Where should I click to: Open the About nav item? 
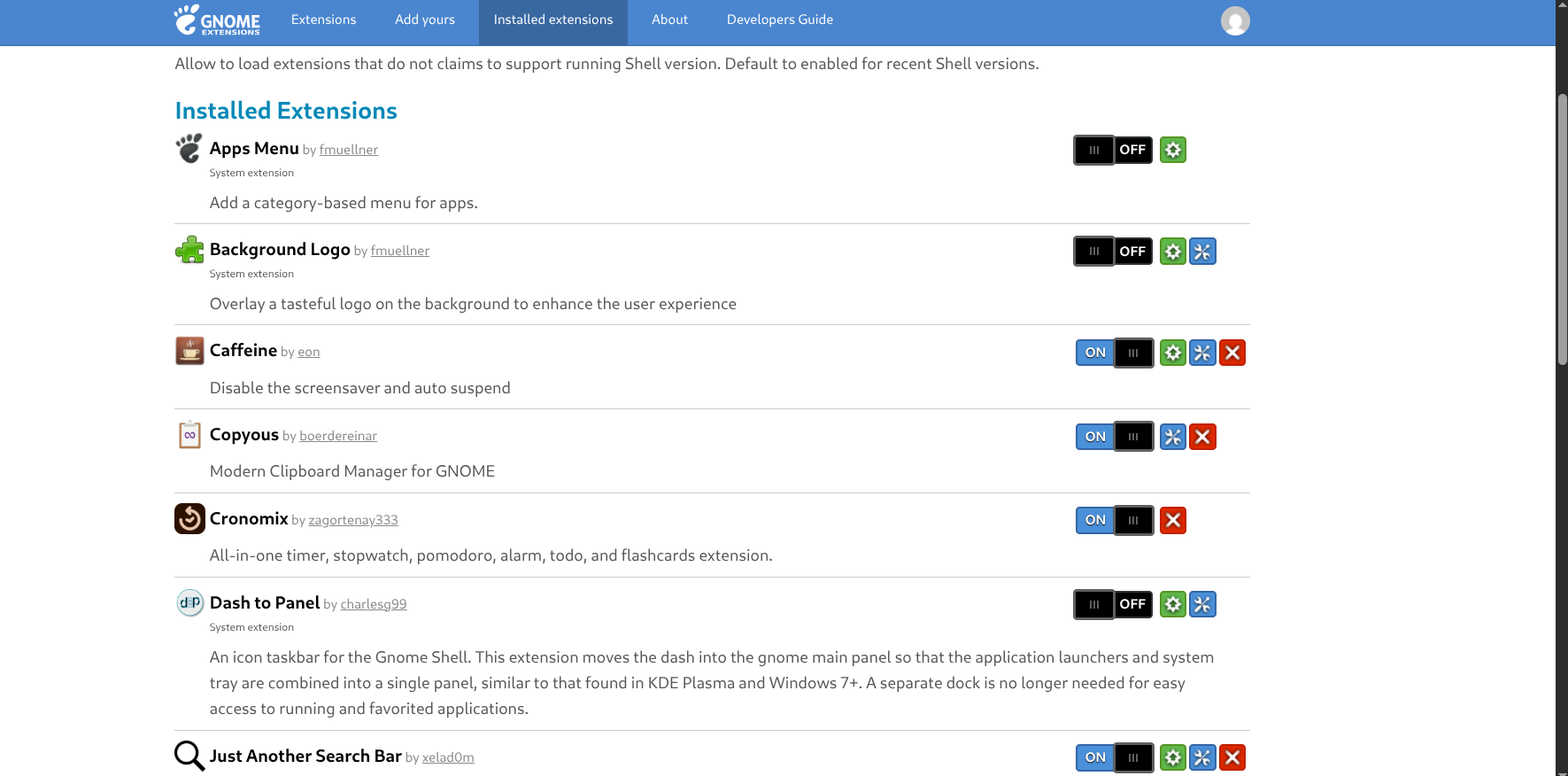click(x=669, y=19)
